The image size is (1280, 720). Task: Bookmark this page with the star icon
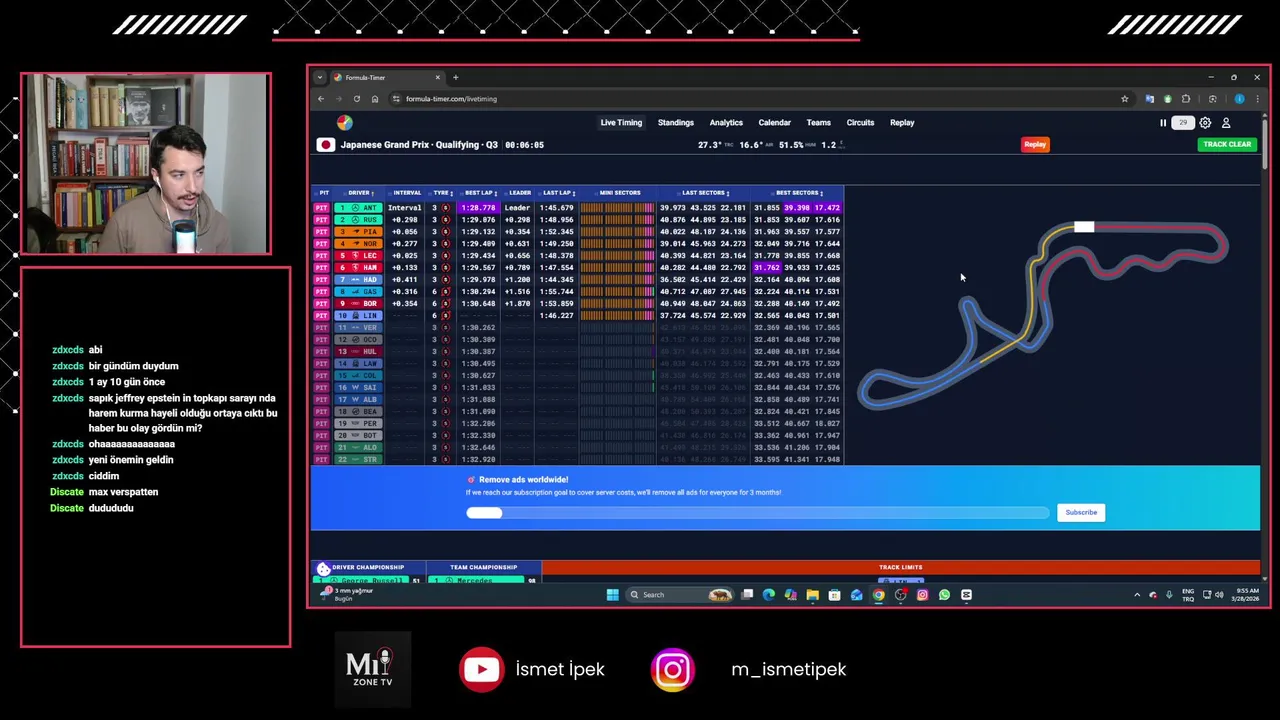click(x=1125, y=99)
